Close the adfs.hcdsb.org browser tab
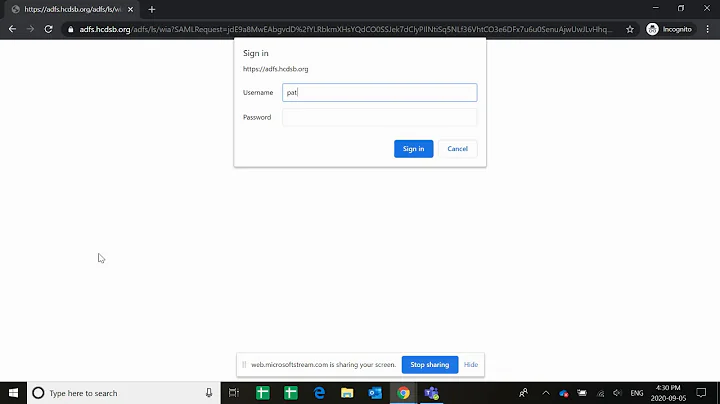Screen dimensions: 720x404 click(130, 9)
